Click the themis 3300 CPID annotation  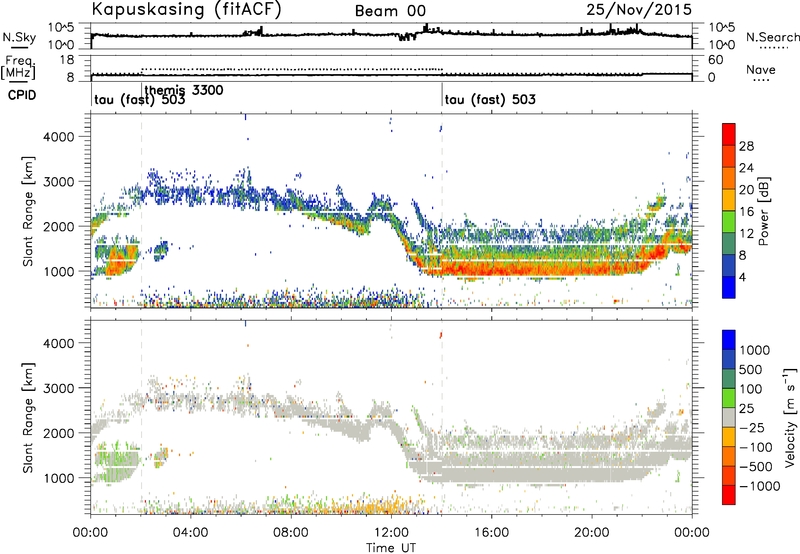pos(184,90)
